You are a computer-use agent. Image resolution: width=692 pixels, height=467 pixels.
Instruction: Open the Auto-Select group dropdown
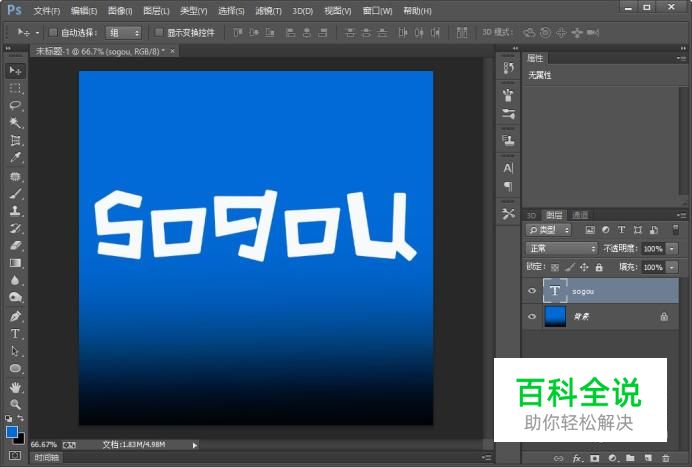pos(124,33)
